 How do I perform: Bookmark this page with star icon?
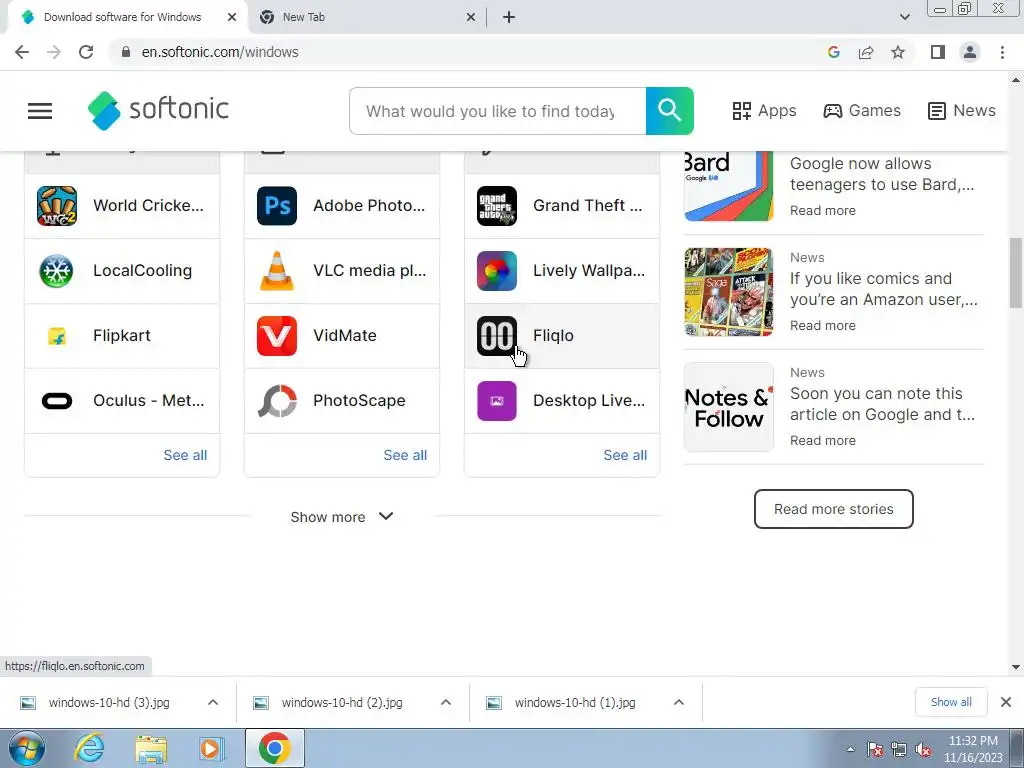(x=898, y=52)
